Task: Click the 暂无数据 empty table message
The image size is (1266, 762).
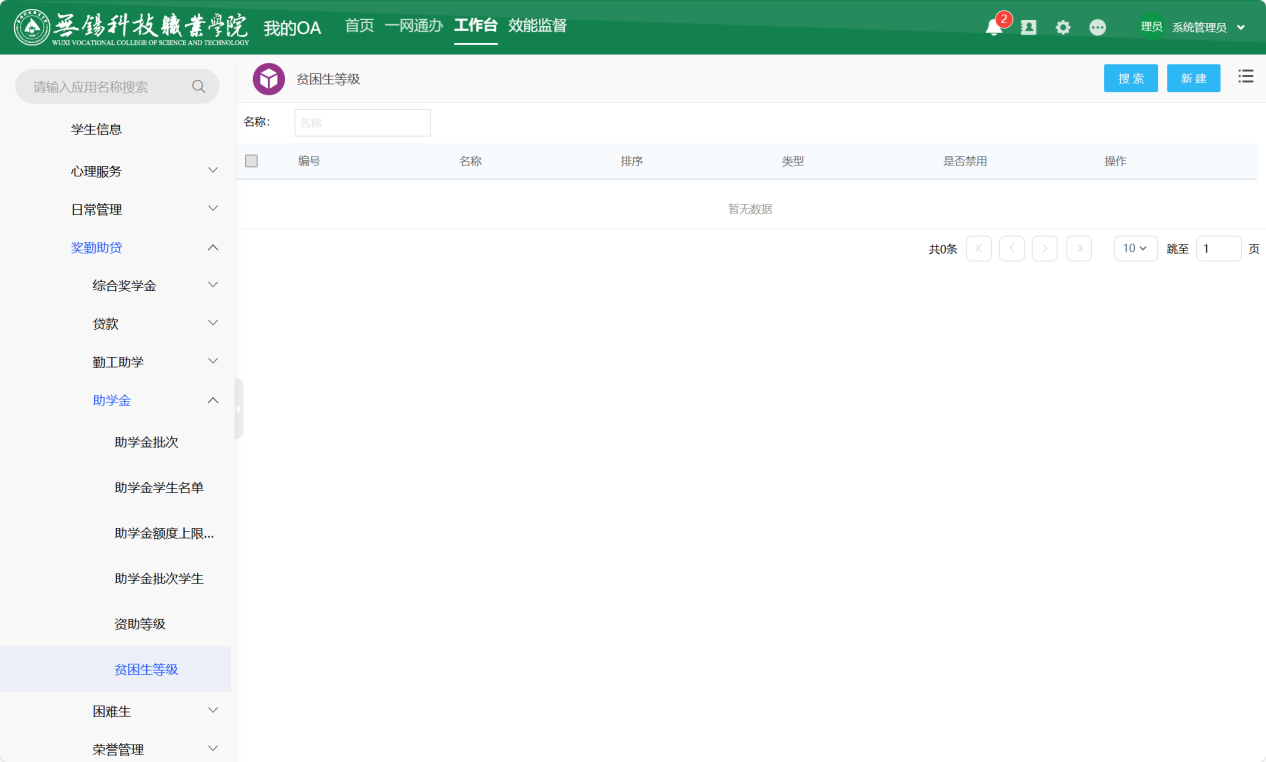Action: click(750, 209)
